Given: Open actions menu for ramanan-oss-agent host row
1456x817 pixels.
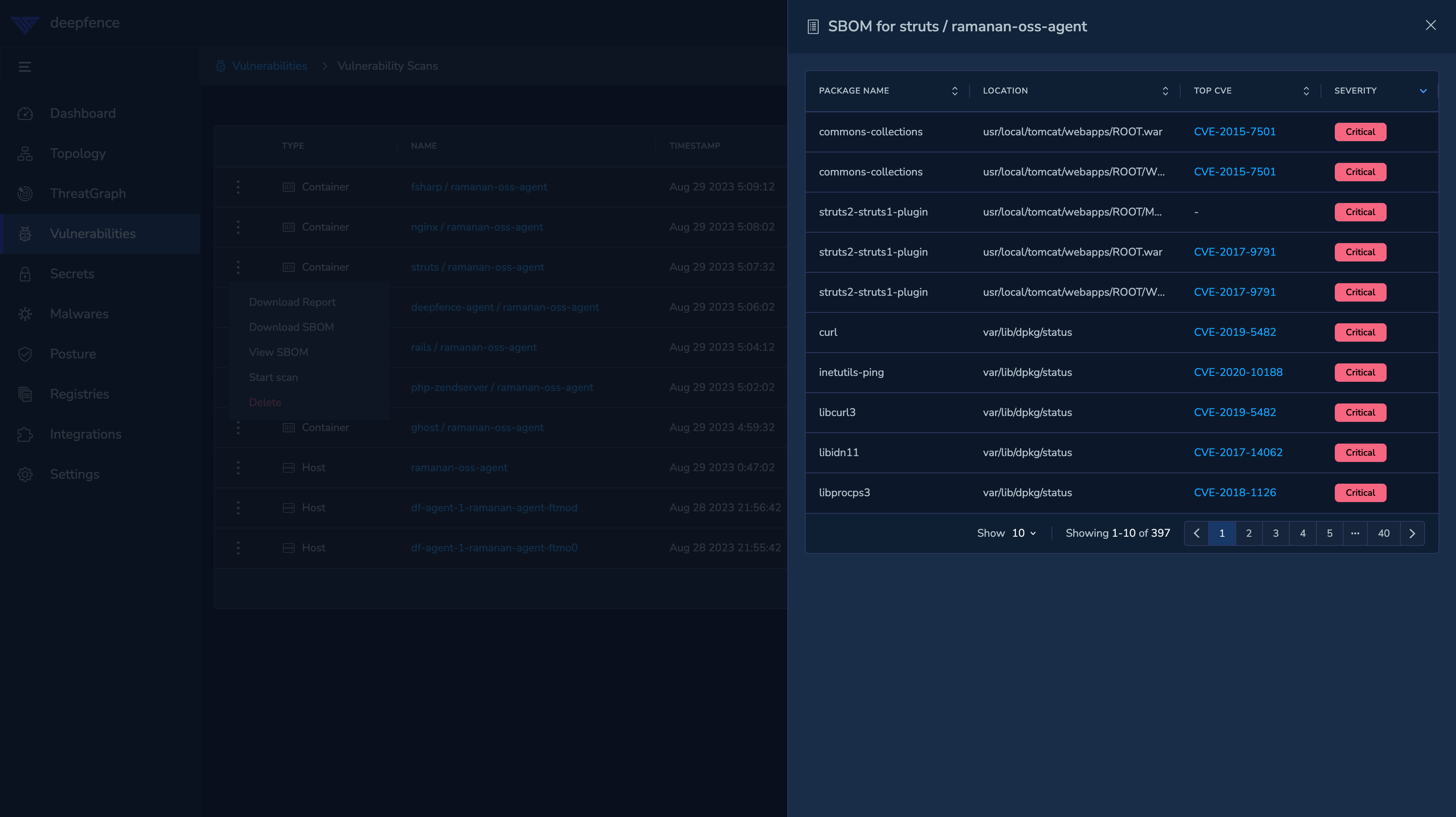Looking at the screenshot, I should tap(238, 467).
